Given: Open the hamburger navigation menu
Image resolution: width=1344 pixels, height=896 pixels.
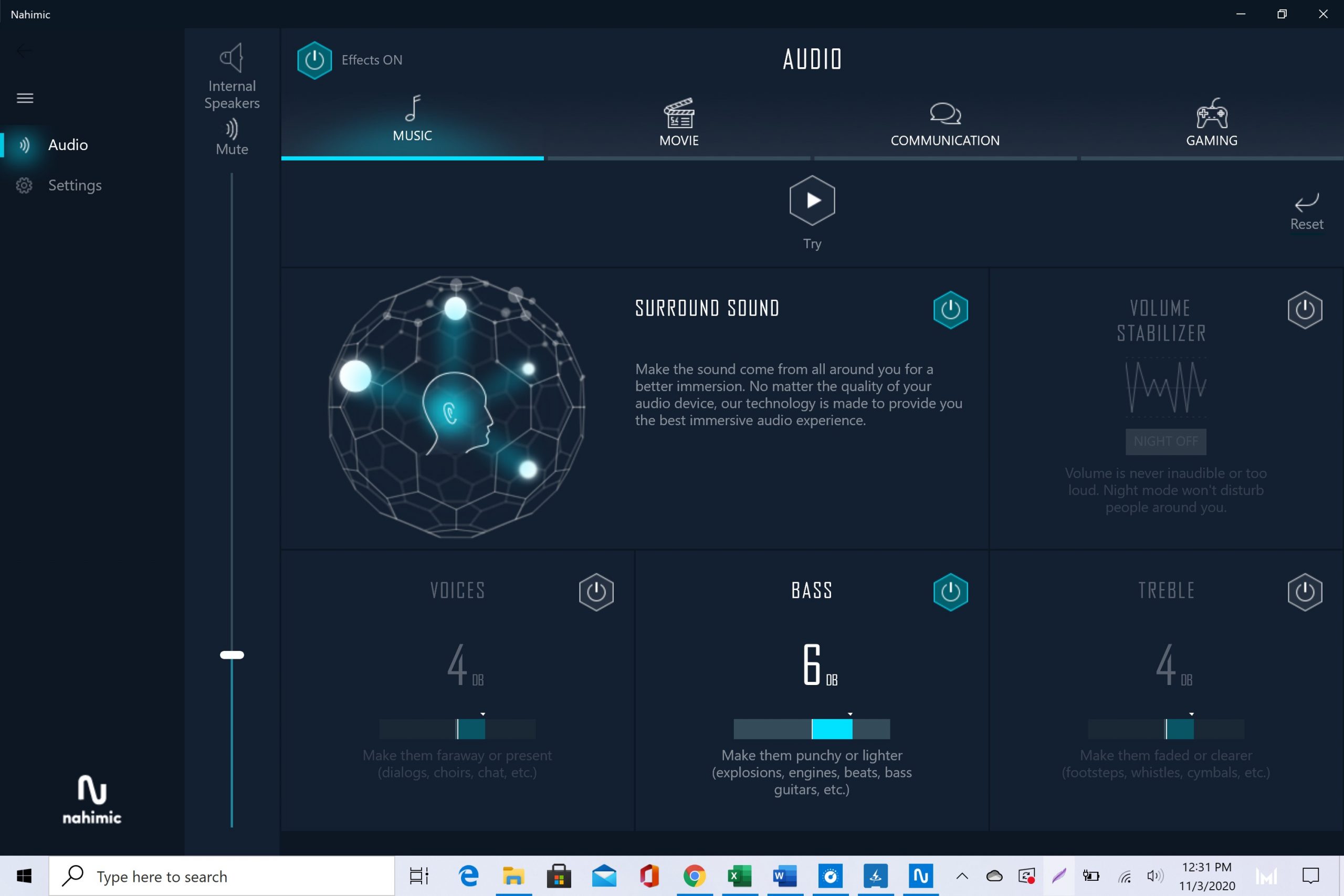Looking at the screenshot, I should point(25,98).
